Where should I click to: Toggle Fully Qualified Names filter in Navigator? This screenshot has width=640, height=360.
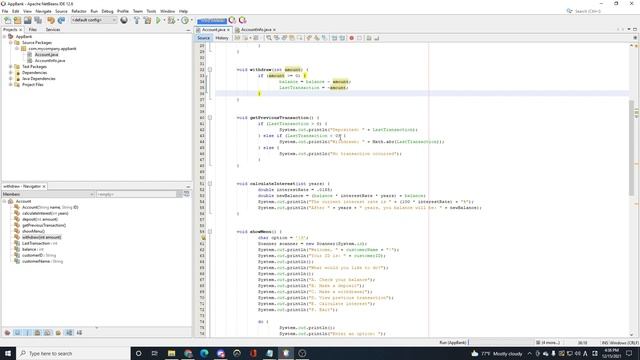(x=58, y=333)
